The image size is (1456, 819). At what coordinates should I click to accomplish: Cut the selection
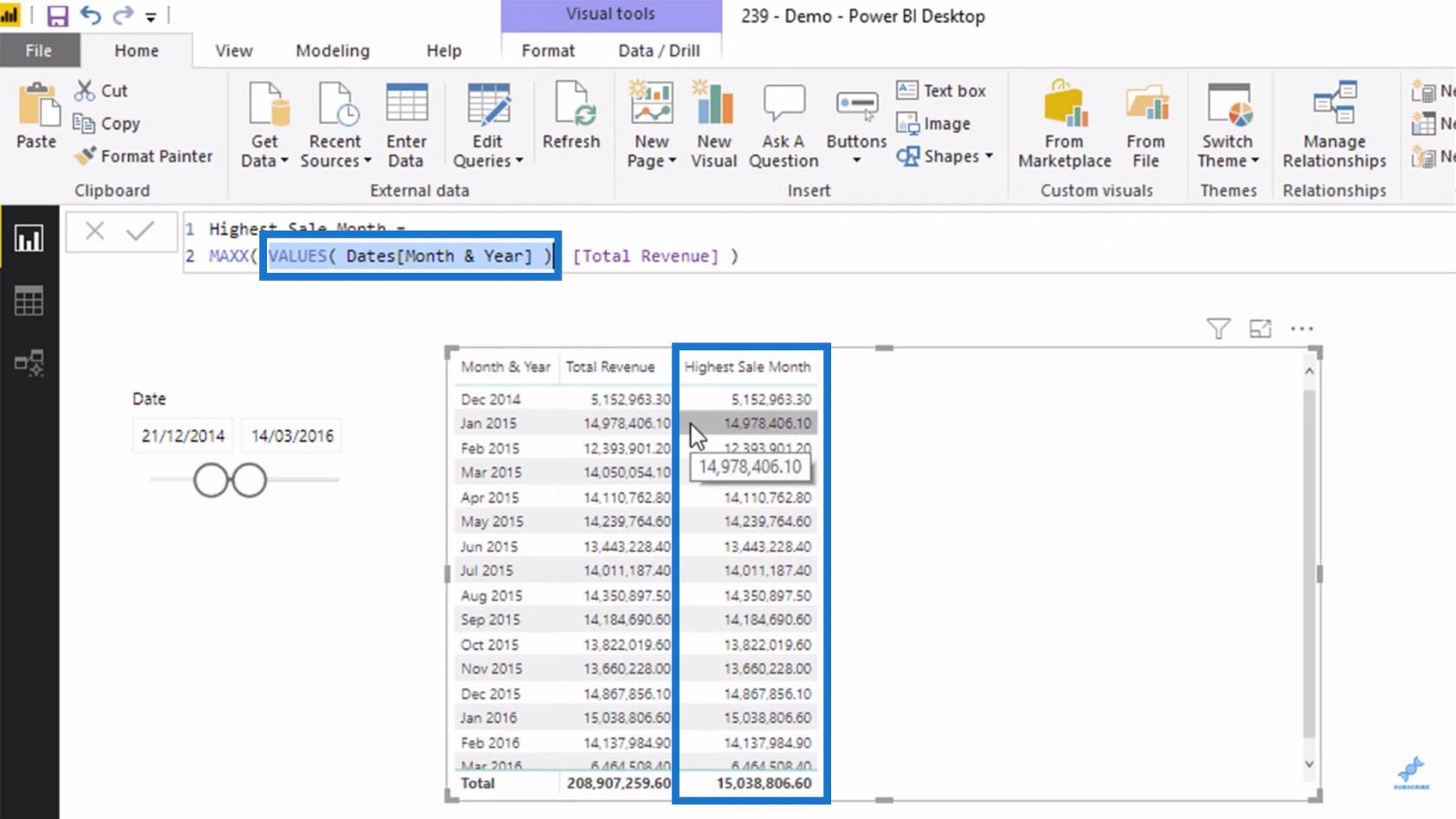pos(101,90)
